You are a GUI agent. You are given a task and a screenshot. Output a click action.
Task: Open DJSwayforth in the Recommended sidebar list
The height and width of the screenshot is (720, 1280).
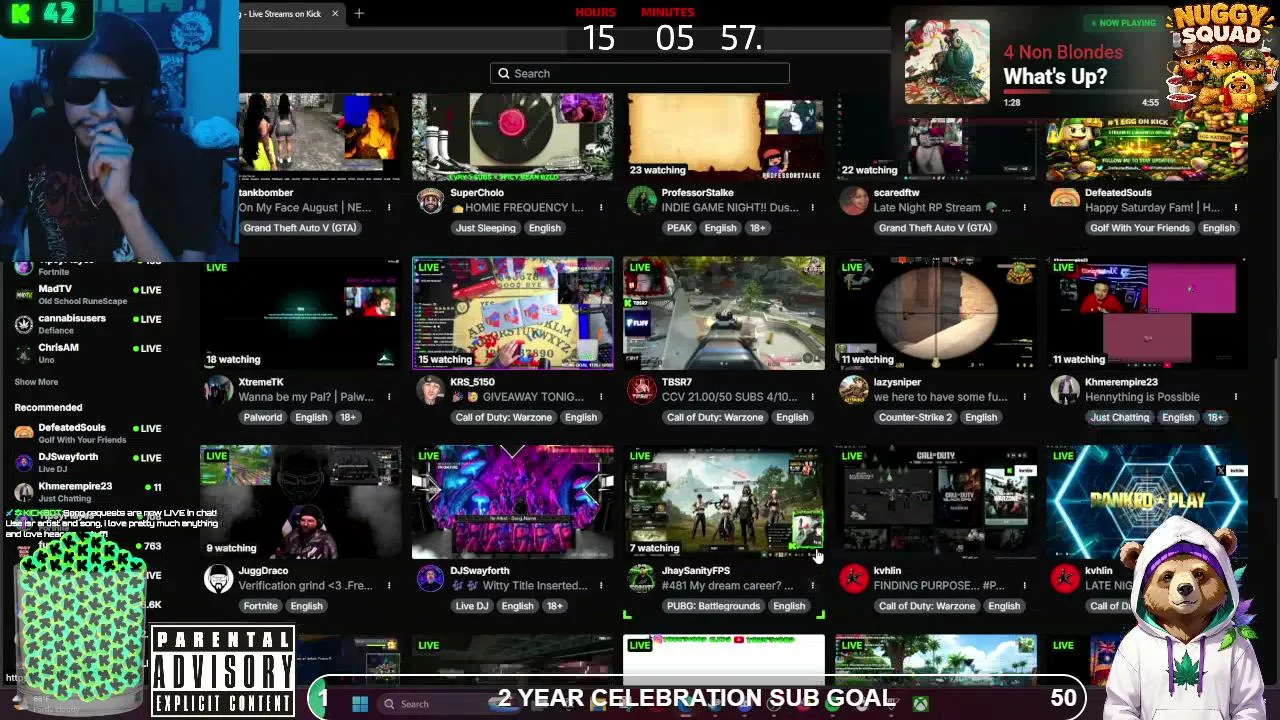pyautogui.click(x=88, y=462)
